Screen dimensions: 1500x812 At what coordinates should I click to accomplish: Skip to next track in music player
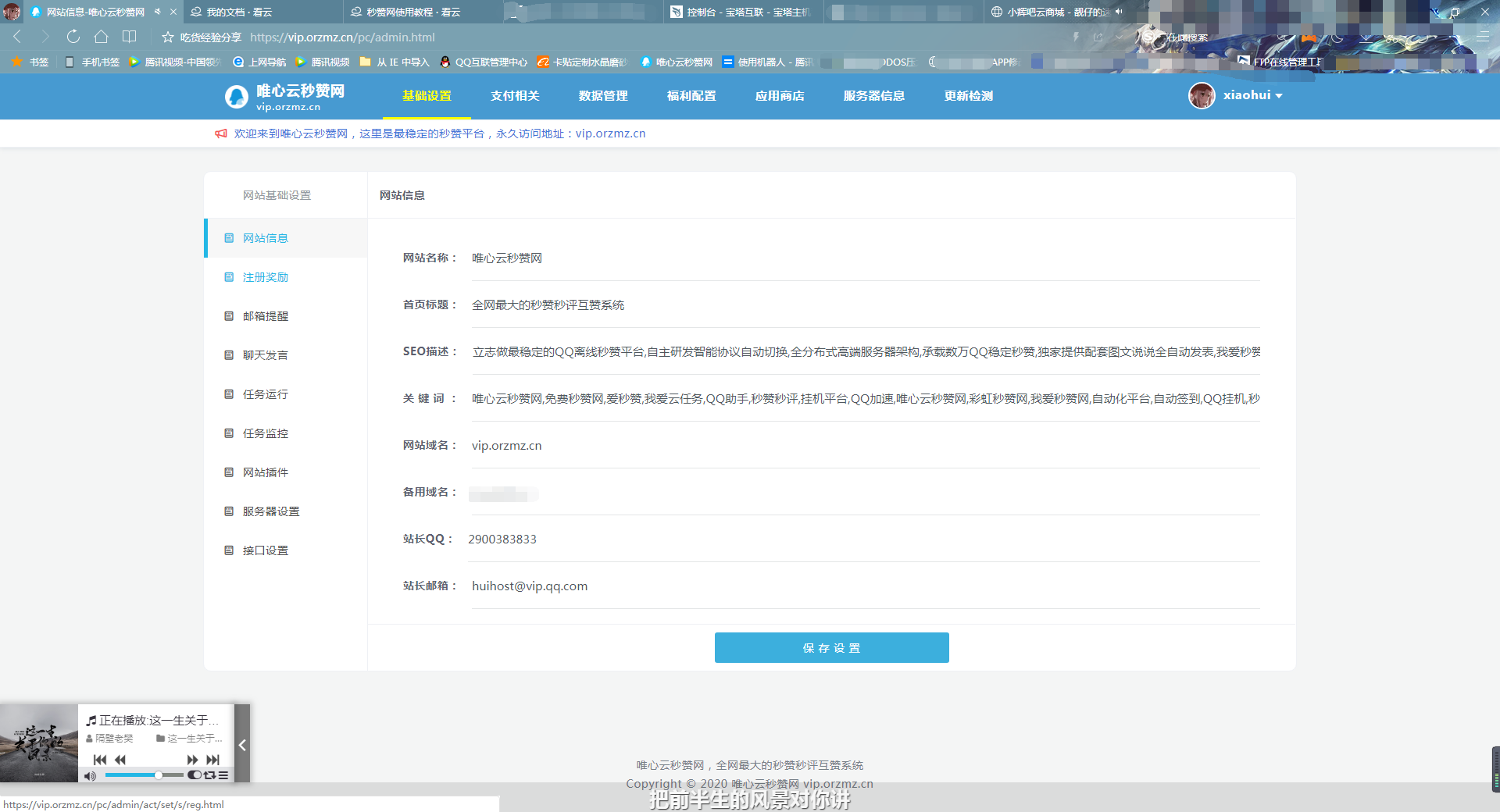click(x=212, y=760)
